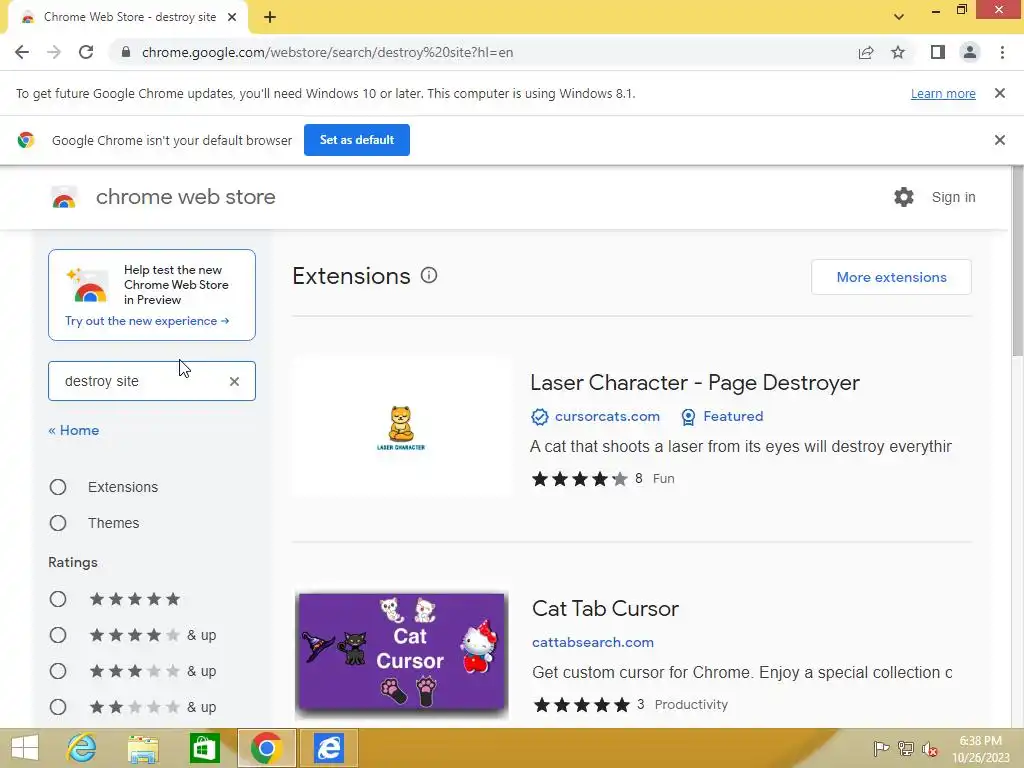Image resolution: width=1024 pixels, height=768 pixels.
Task: Open Chrome's three-dot menu
Action: (x=1002, y=52)
